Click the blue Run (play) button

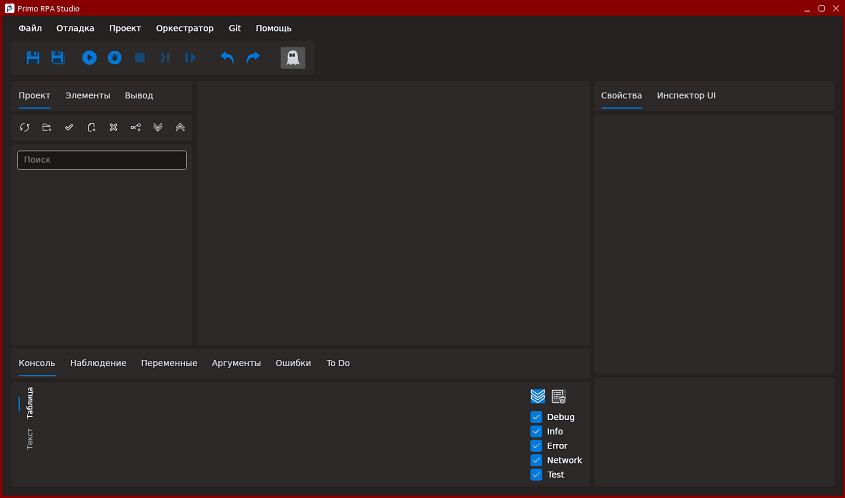(x=89, y=58)
